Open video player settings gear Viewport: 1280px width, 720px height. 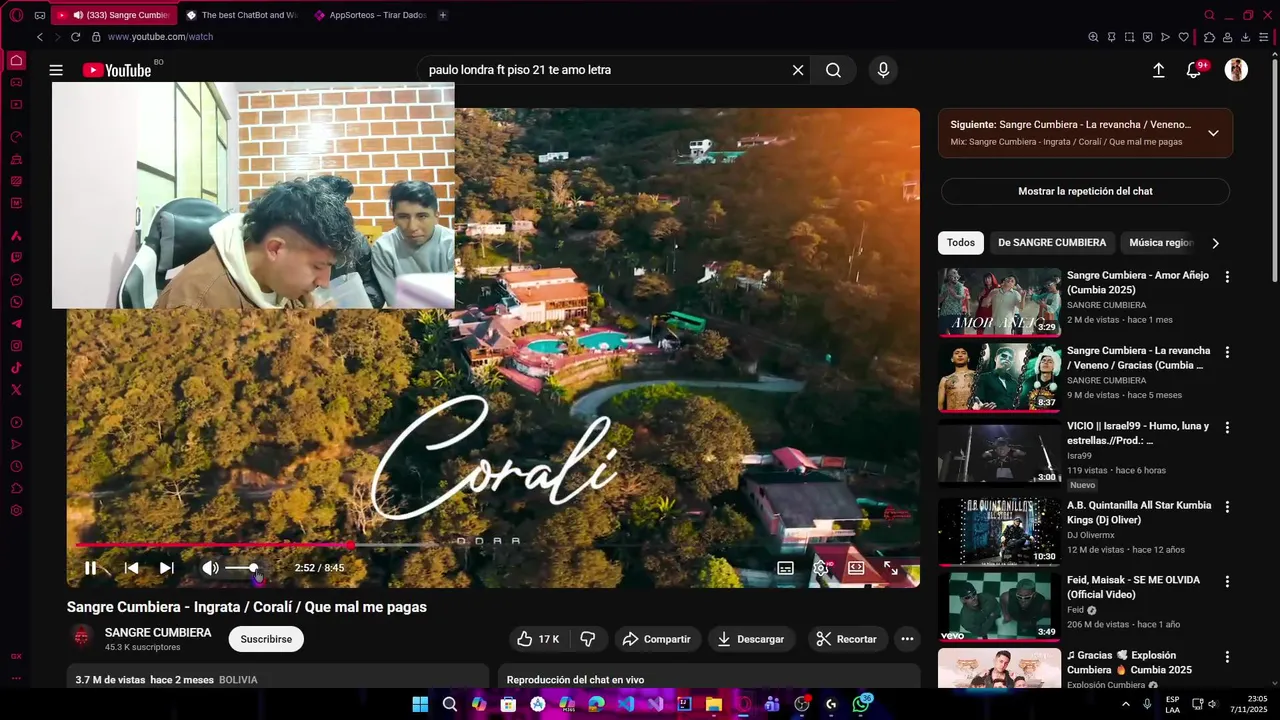[821, 568]
